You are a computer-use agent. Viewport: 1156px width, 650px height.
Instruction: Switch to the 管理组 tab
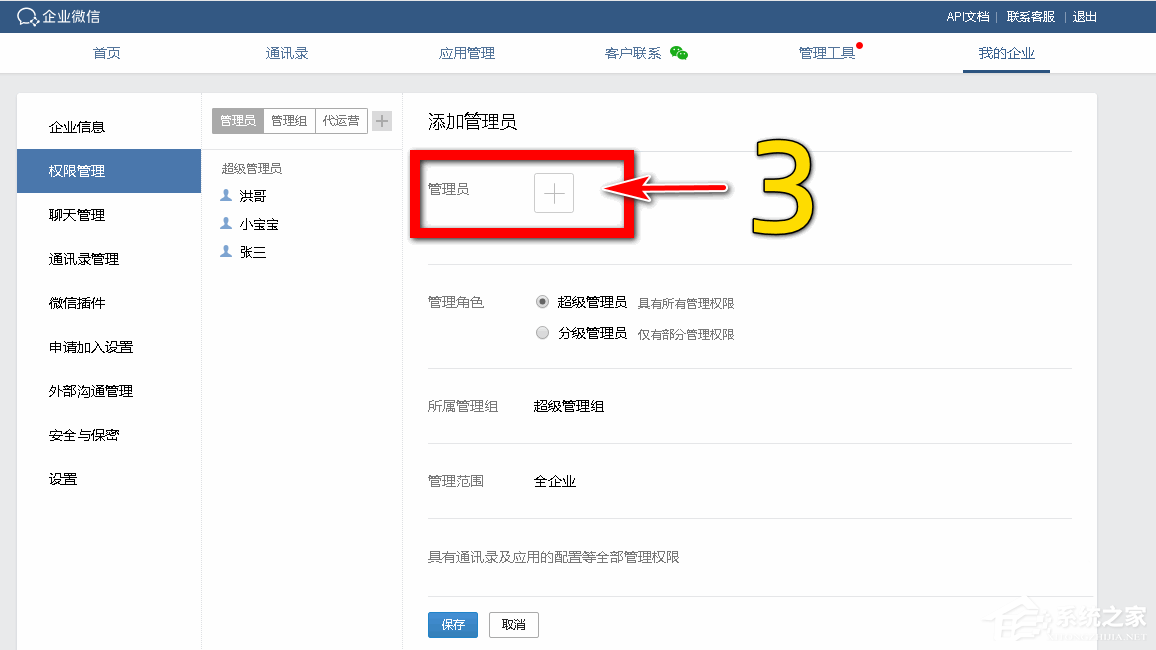[288, 120]
